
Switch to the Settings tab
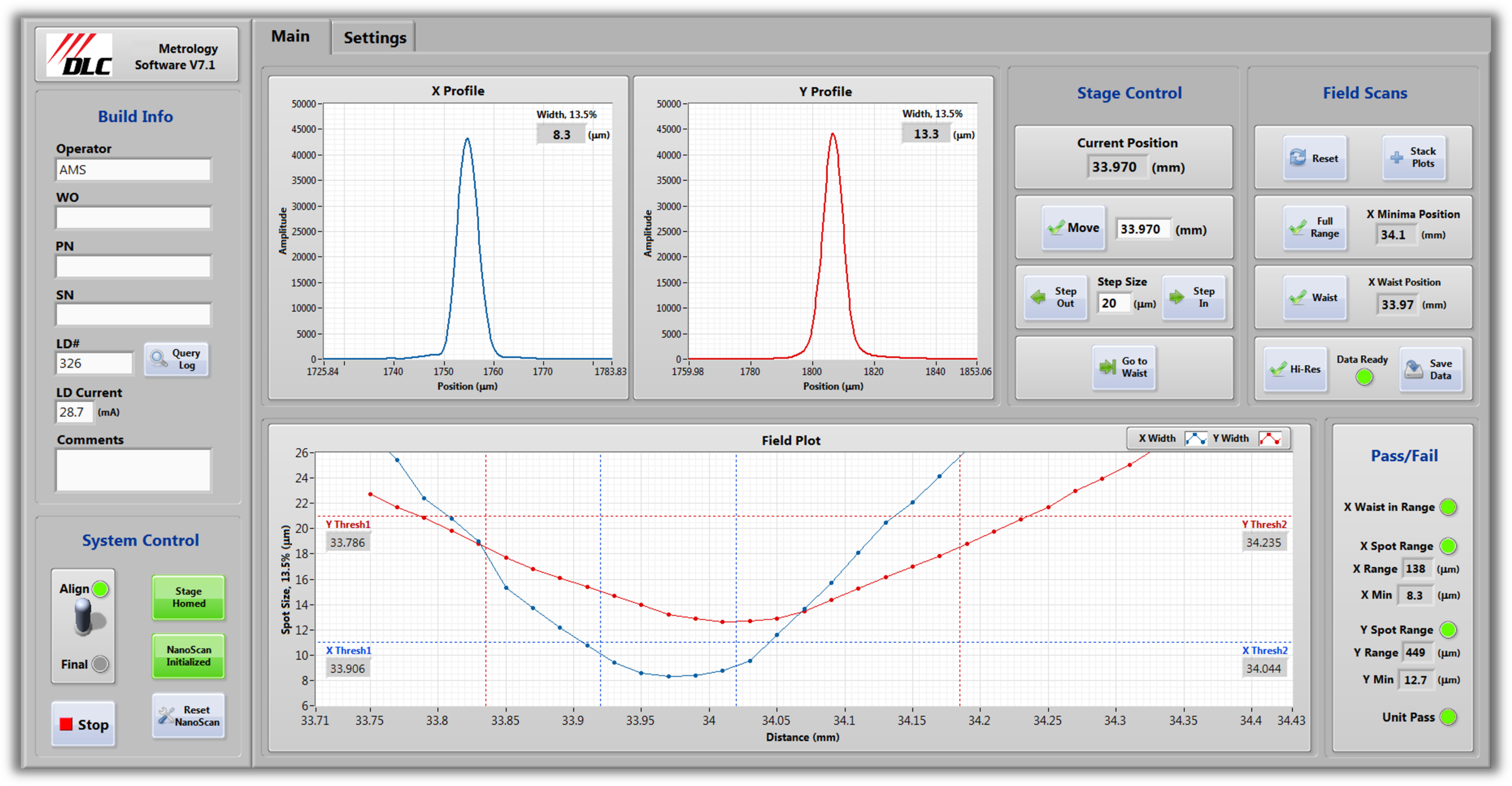click(375, 38)
